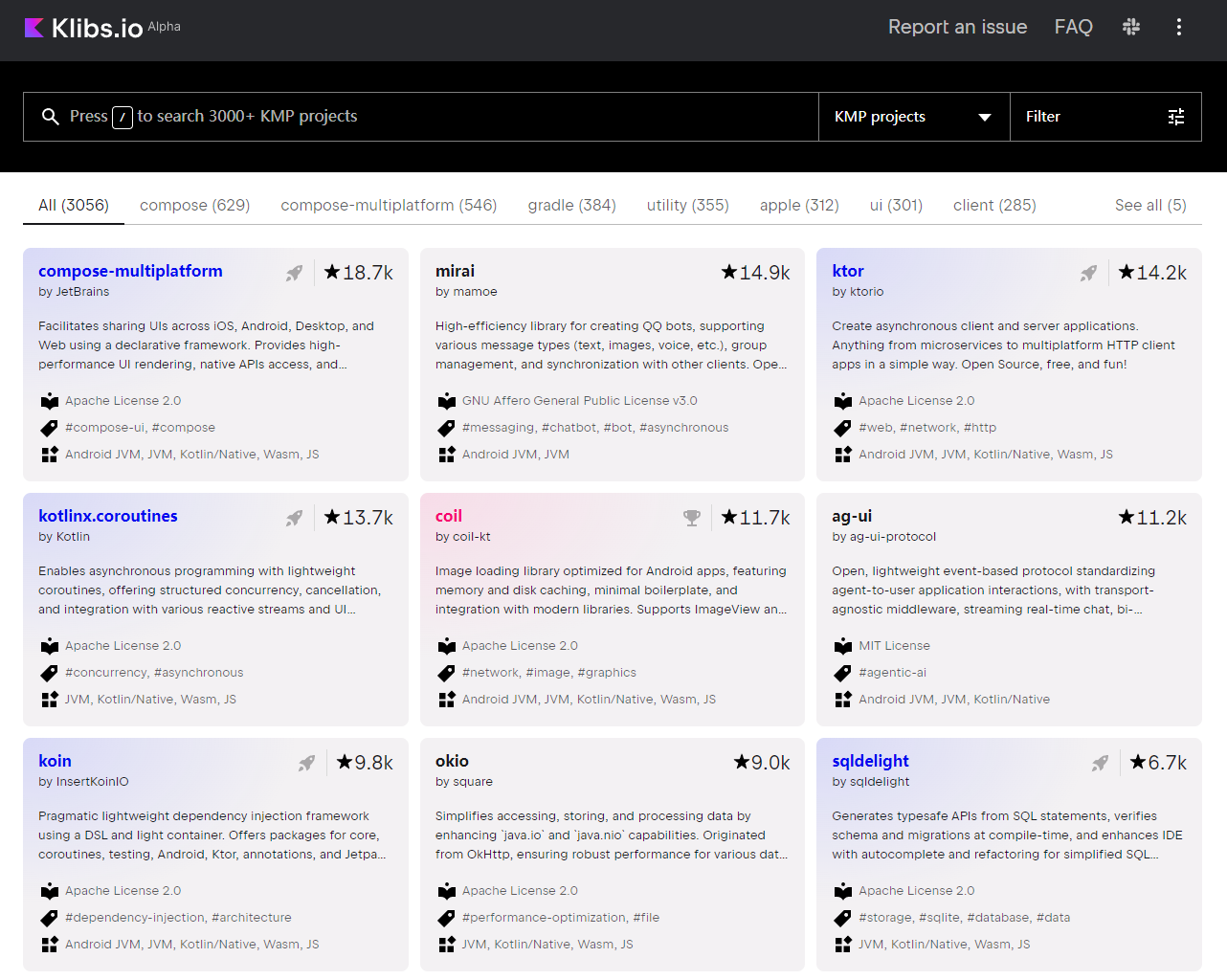Select the gradle (384) tab
1227x980 pixels.
click(571, 205)
